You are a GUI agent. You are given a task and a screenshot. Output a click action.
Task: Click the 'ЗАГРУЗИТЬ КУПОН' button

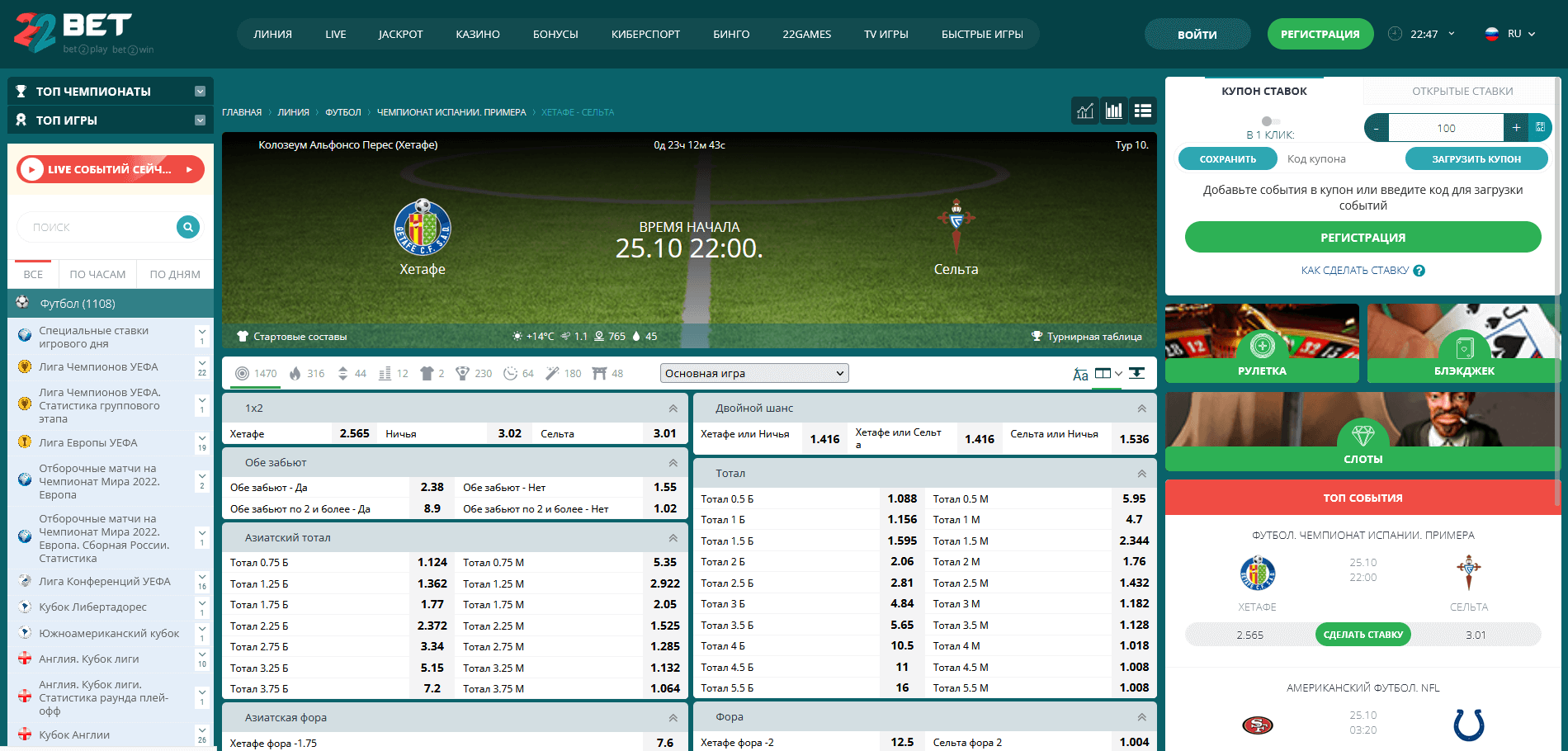[1476, 159]
